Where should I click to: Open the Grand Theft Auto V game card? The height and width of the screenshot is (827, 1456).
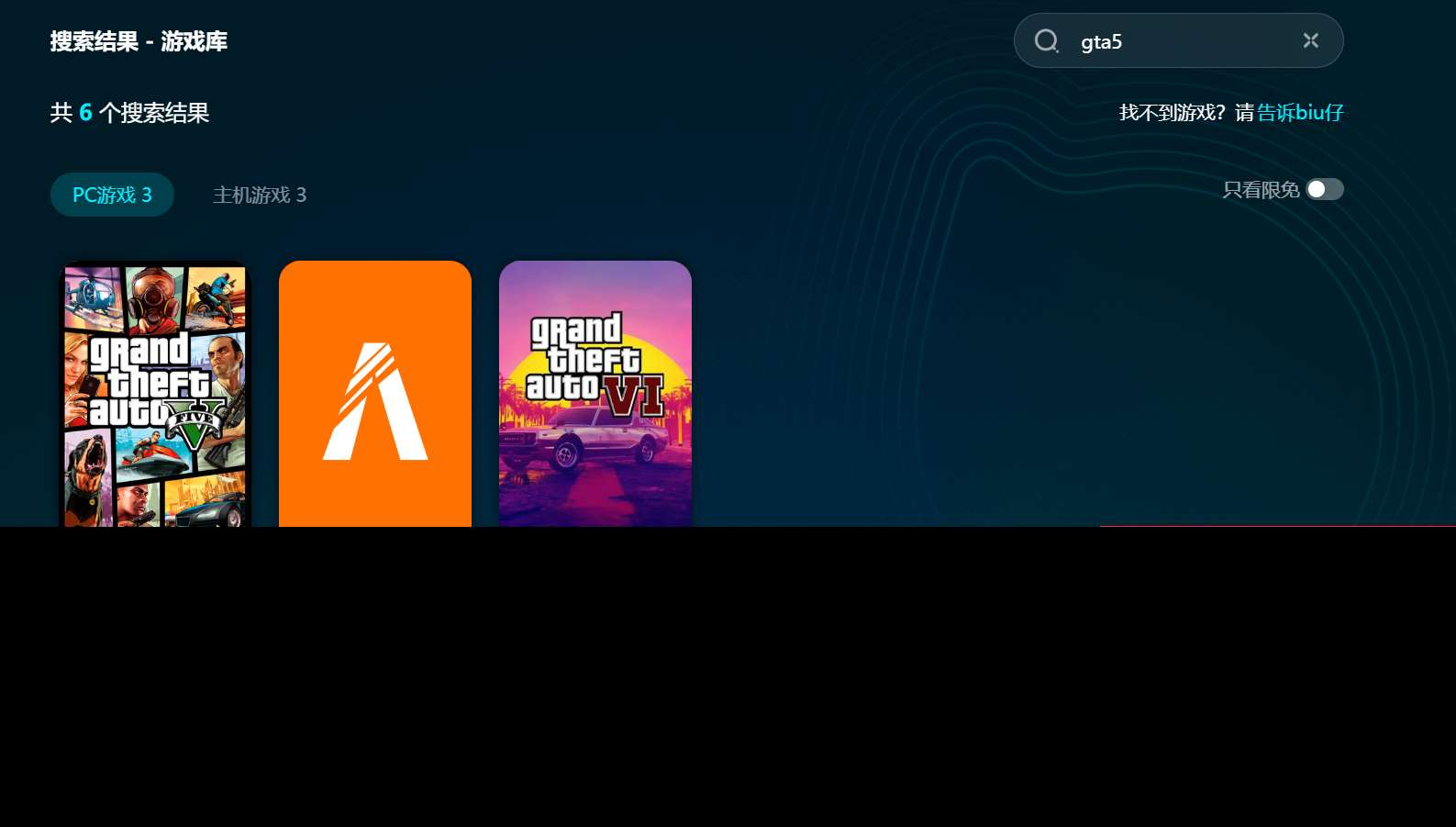[x=155, y=394]
